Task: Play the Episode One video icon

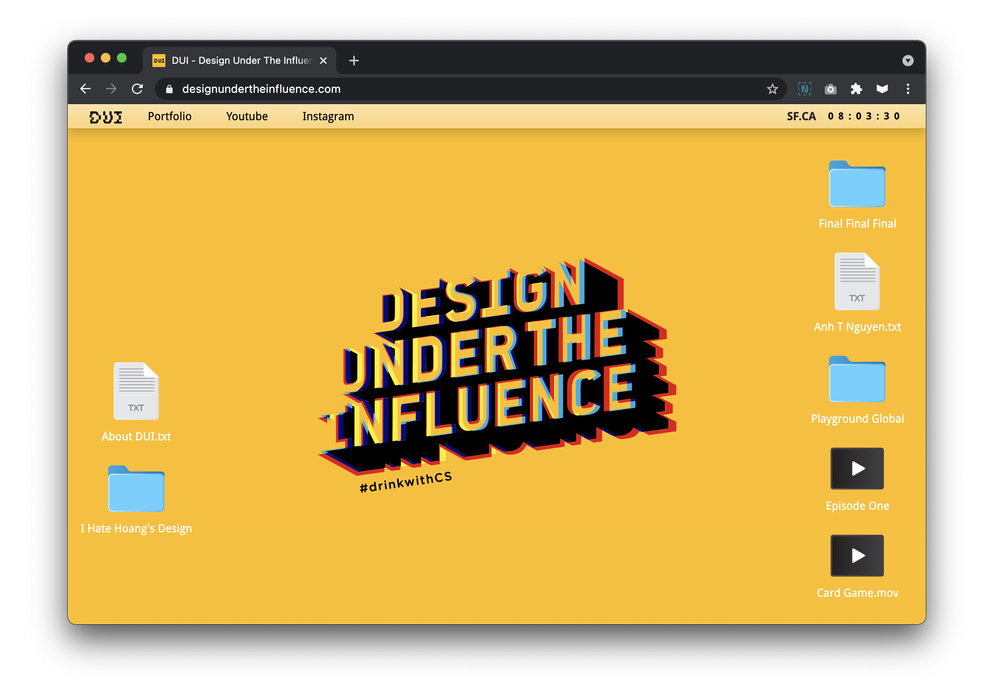Action: 857,468
